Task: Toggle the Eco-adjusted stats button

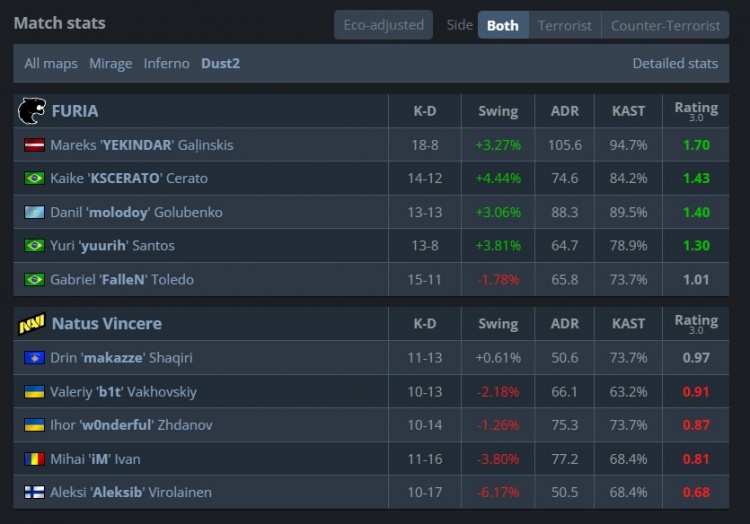Action: (383, 25)
